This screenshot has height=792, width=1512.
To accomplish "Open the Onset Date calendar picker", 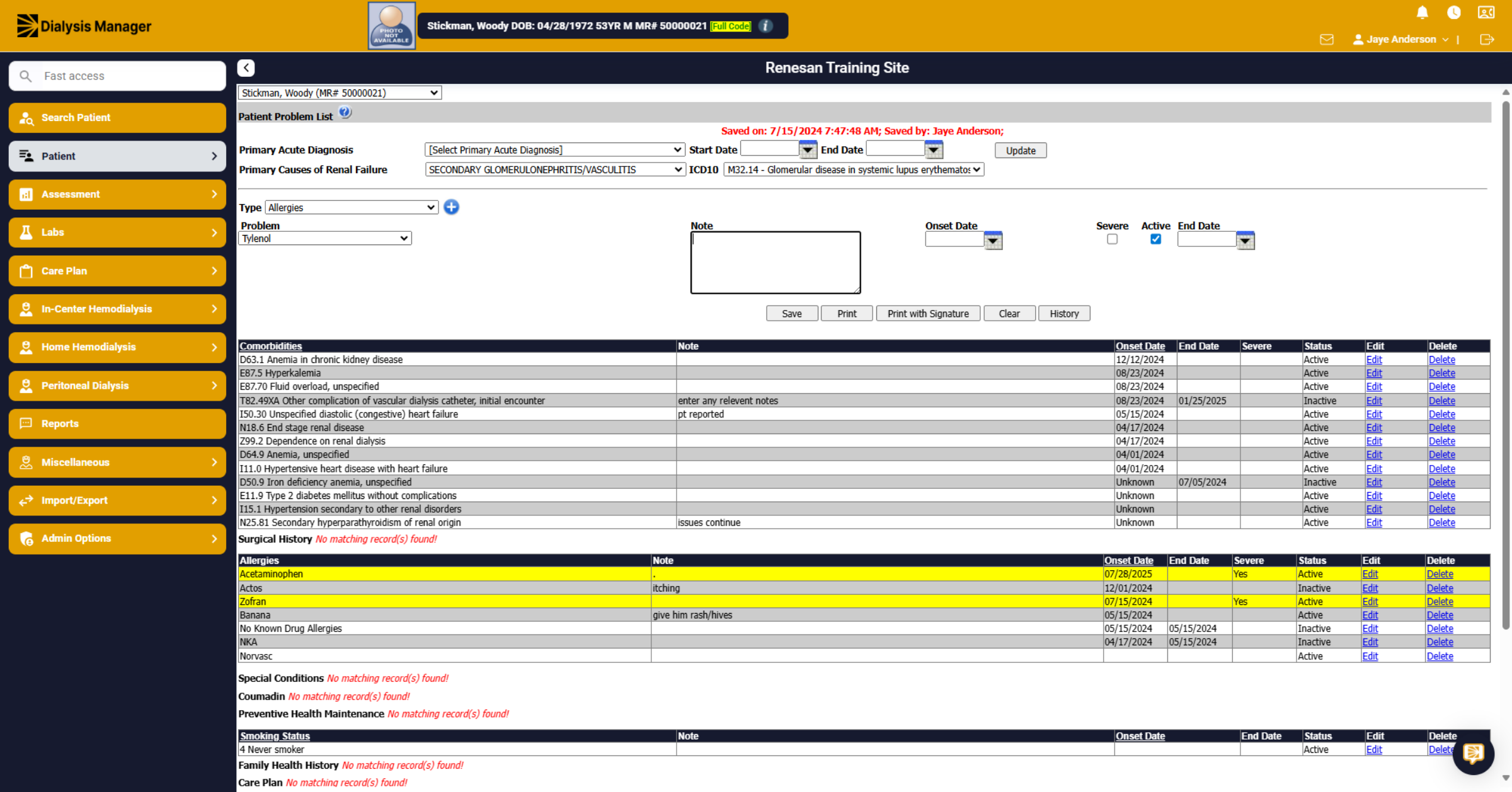I will click(x=993, y=240).
